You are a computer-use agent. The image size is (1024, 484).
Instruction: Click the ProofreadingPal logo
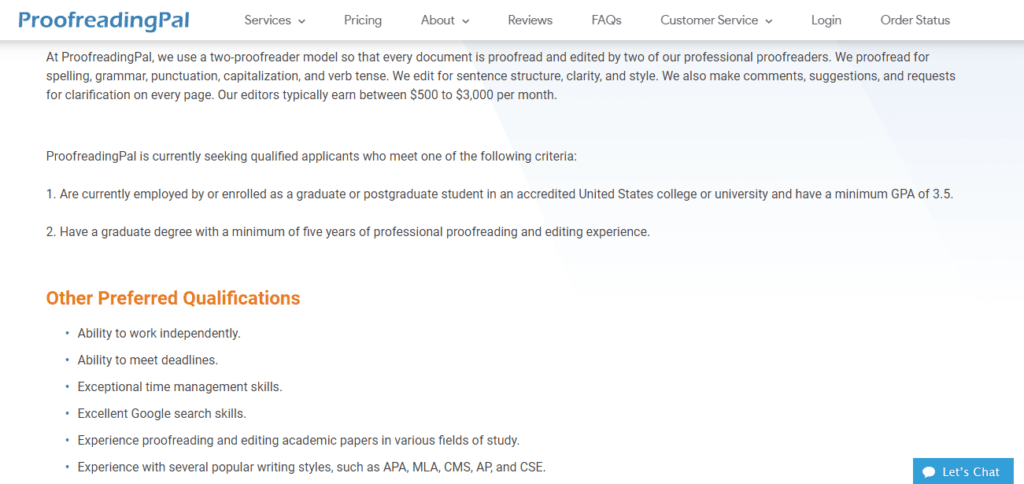(x=104, y=20)
